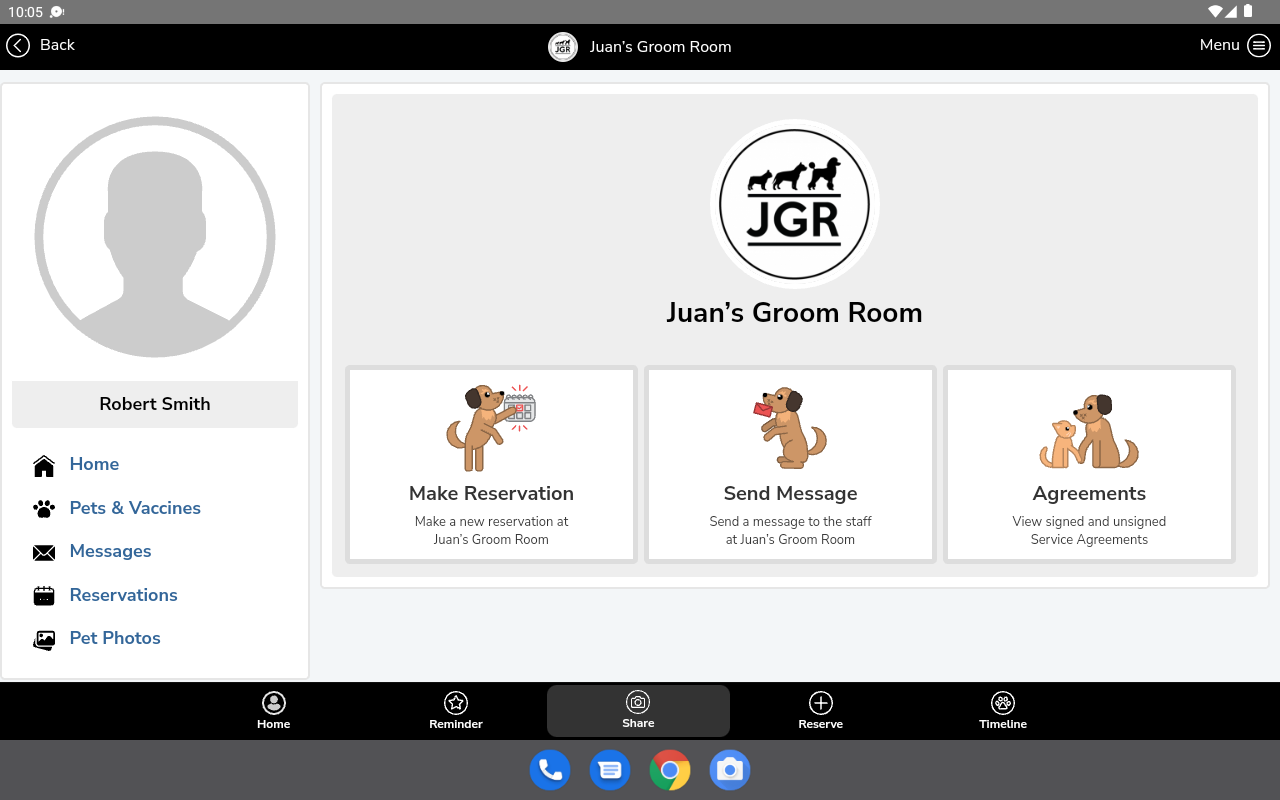Tap the Menu text label
Screen dimensions: 1280x800
(1219, 45)
